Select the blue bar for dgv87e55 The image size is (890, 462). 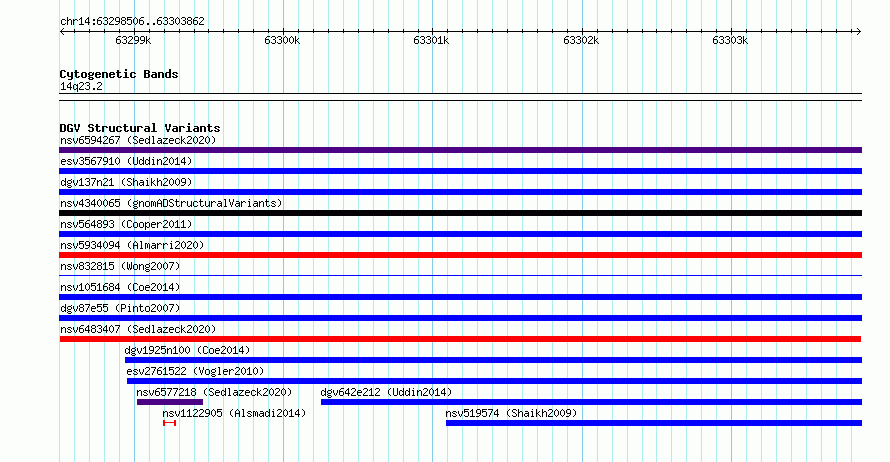click(460, 318)
